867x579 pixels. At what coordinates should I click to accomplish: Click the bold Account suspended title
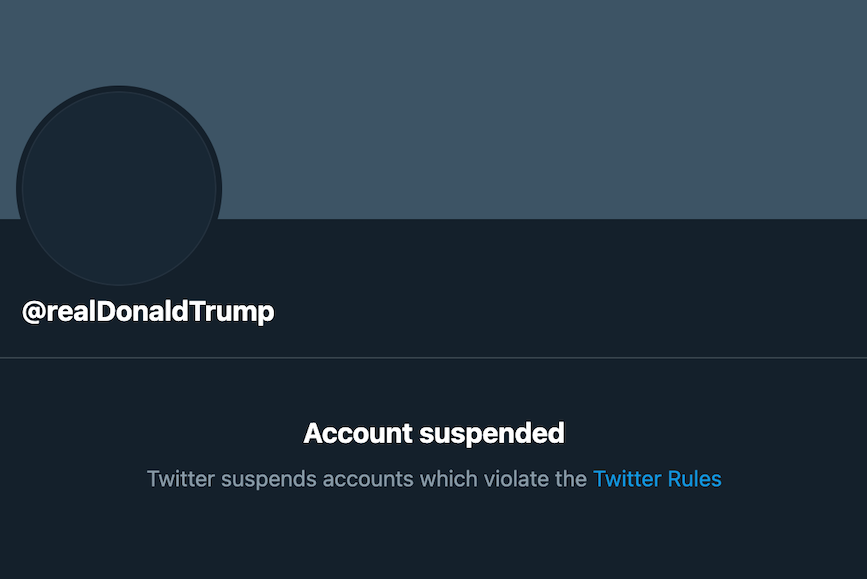point(433,433)
